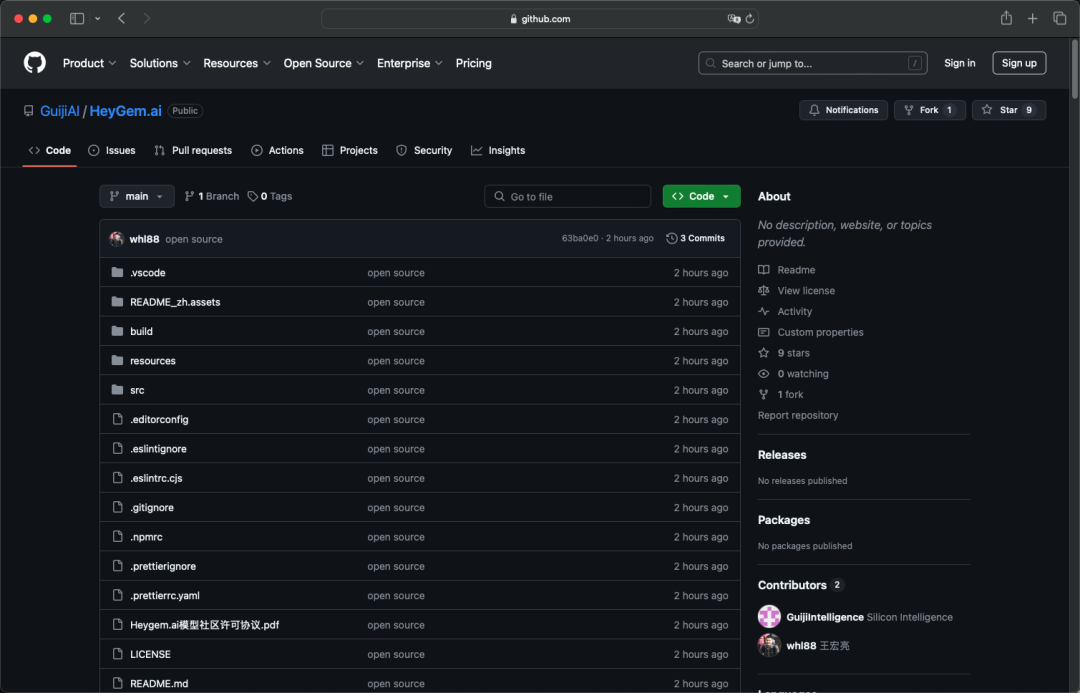Show Safari tab overview icon
This screenshot has height=693, width=1080.
click(x=1059, y=19)
